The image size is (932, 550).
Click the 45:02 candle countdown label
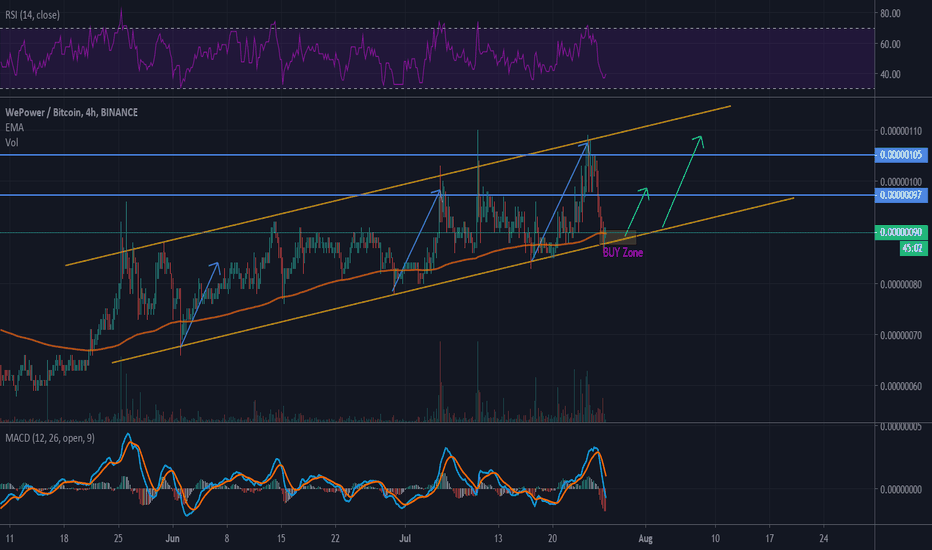tap(912, 248)
